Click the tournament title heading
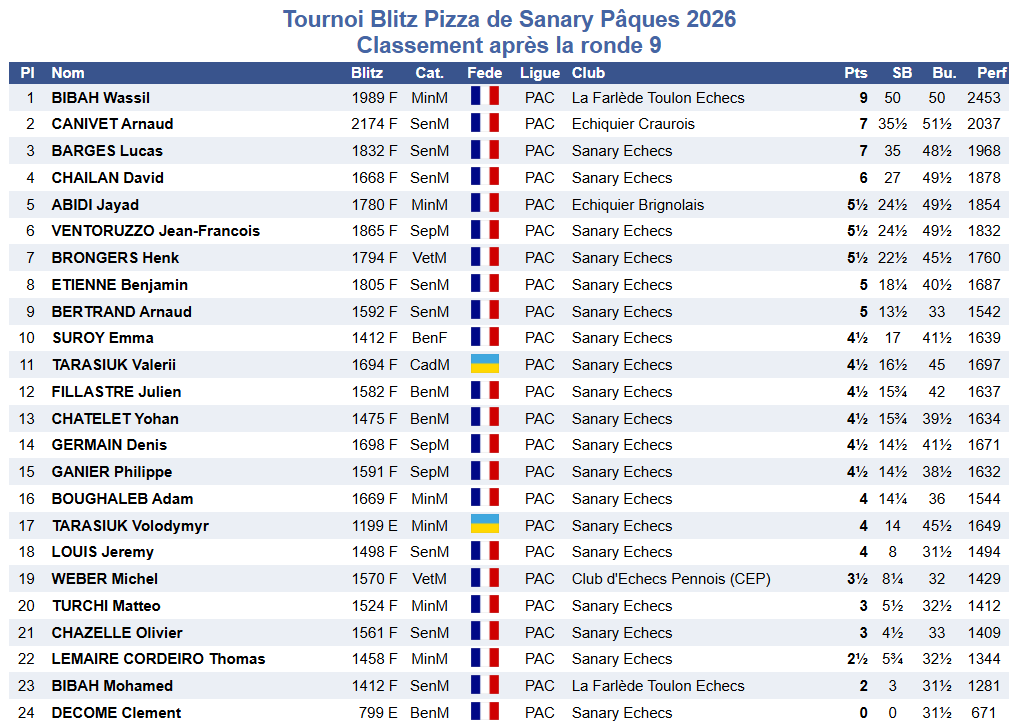 [509, 20]
